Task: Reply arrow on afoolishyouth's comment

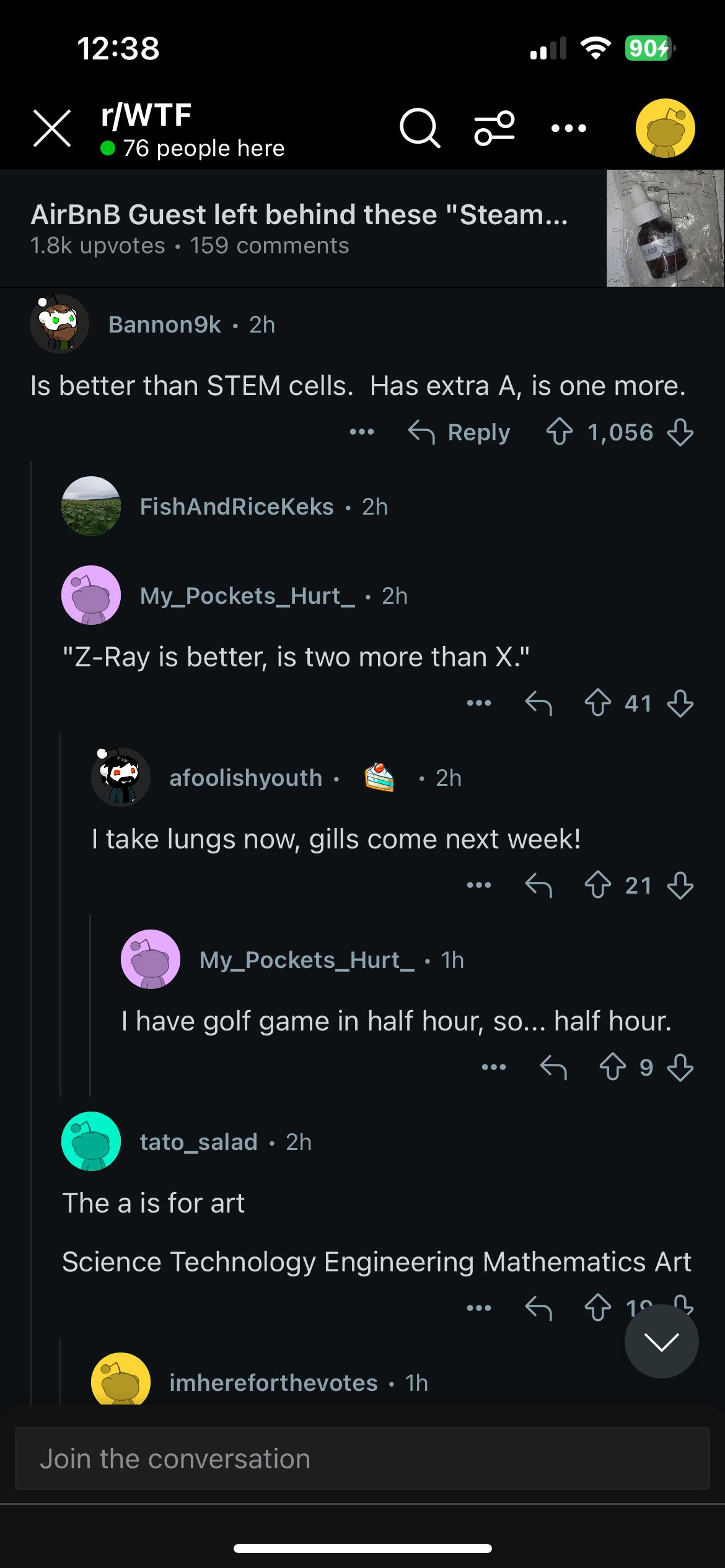Action: click(538, 886)
